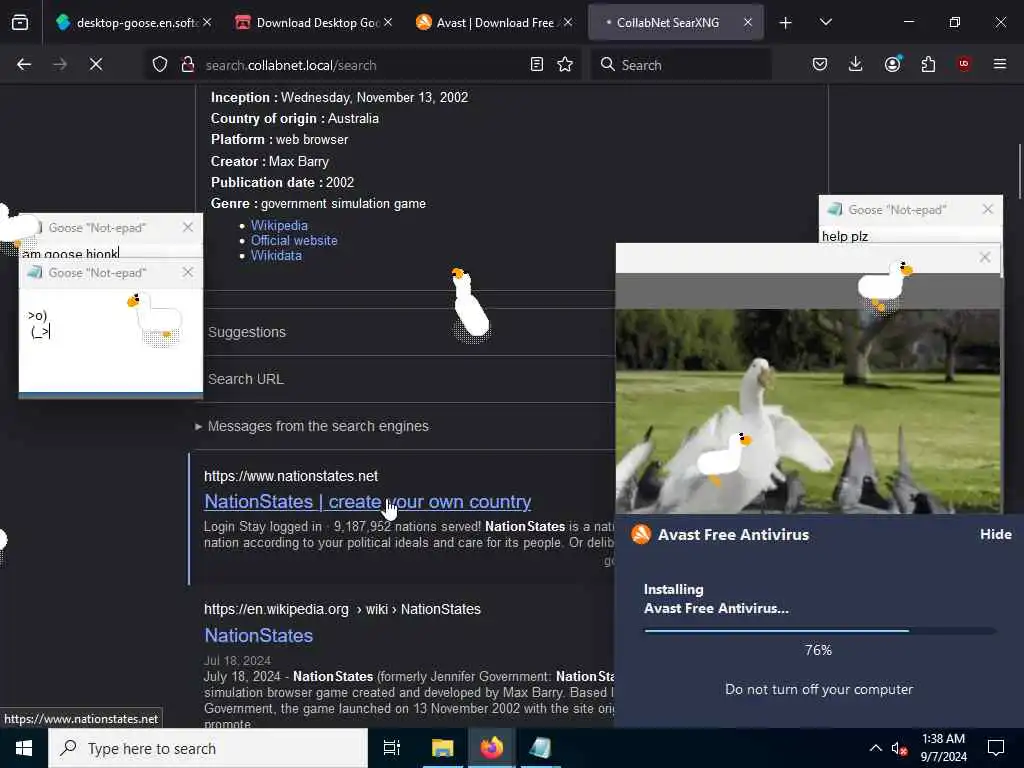Viewport: 1024px width, 768px height.
Task: Open the Windows Start menu
Action: click(x=24, y=748)
